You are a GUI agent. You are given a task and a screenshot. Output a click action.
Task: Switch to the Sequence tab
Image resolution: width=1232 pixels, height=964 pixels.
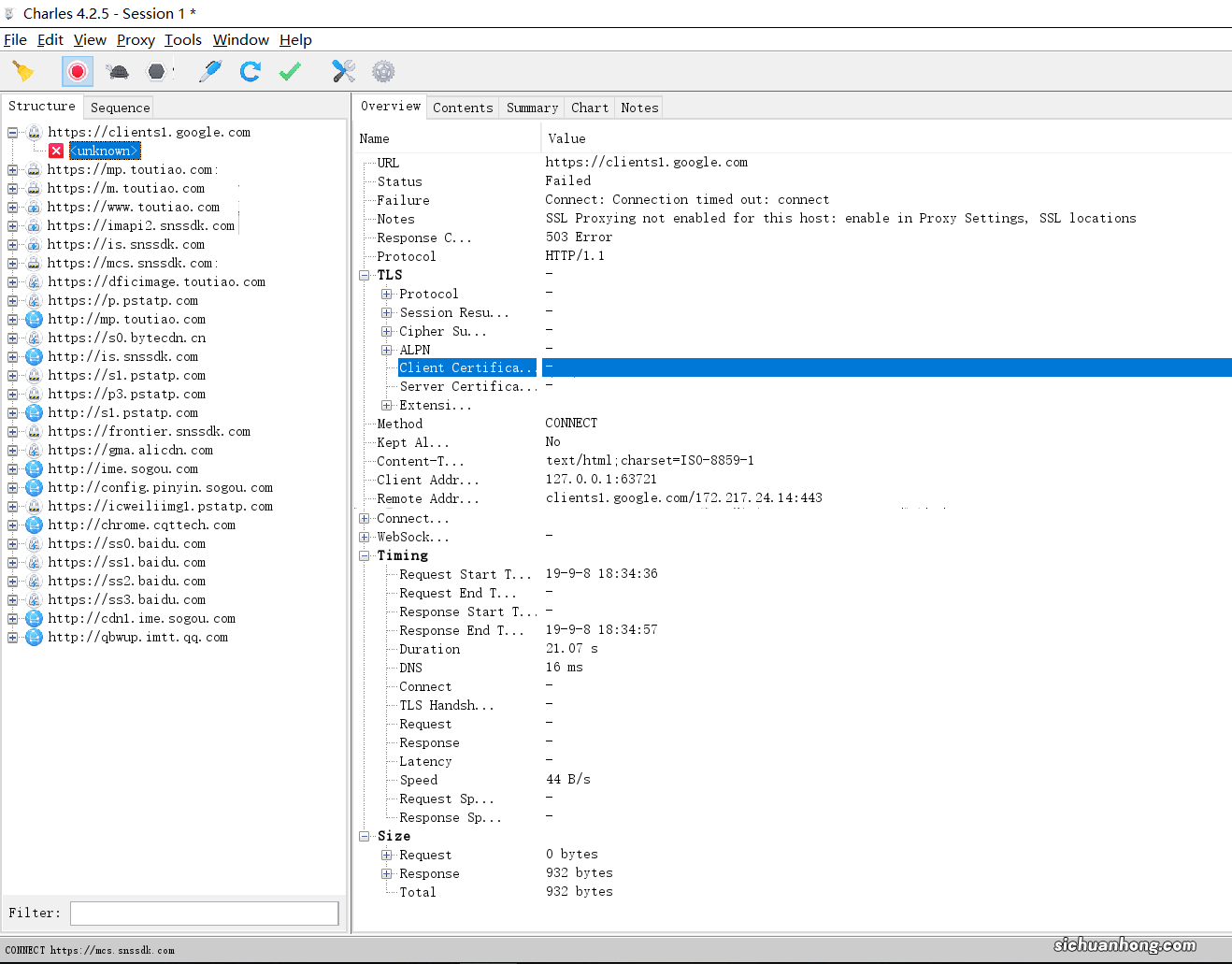(x=120, y=108)
